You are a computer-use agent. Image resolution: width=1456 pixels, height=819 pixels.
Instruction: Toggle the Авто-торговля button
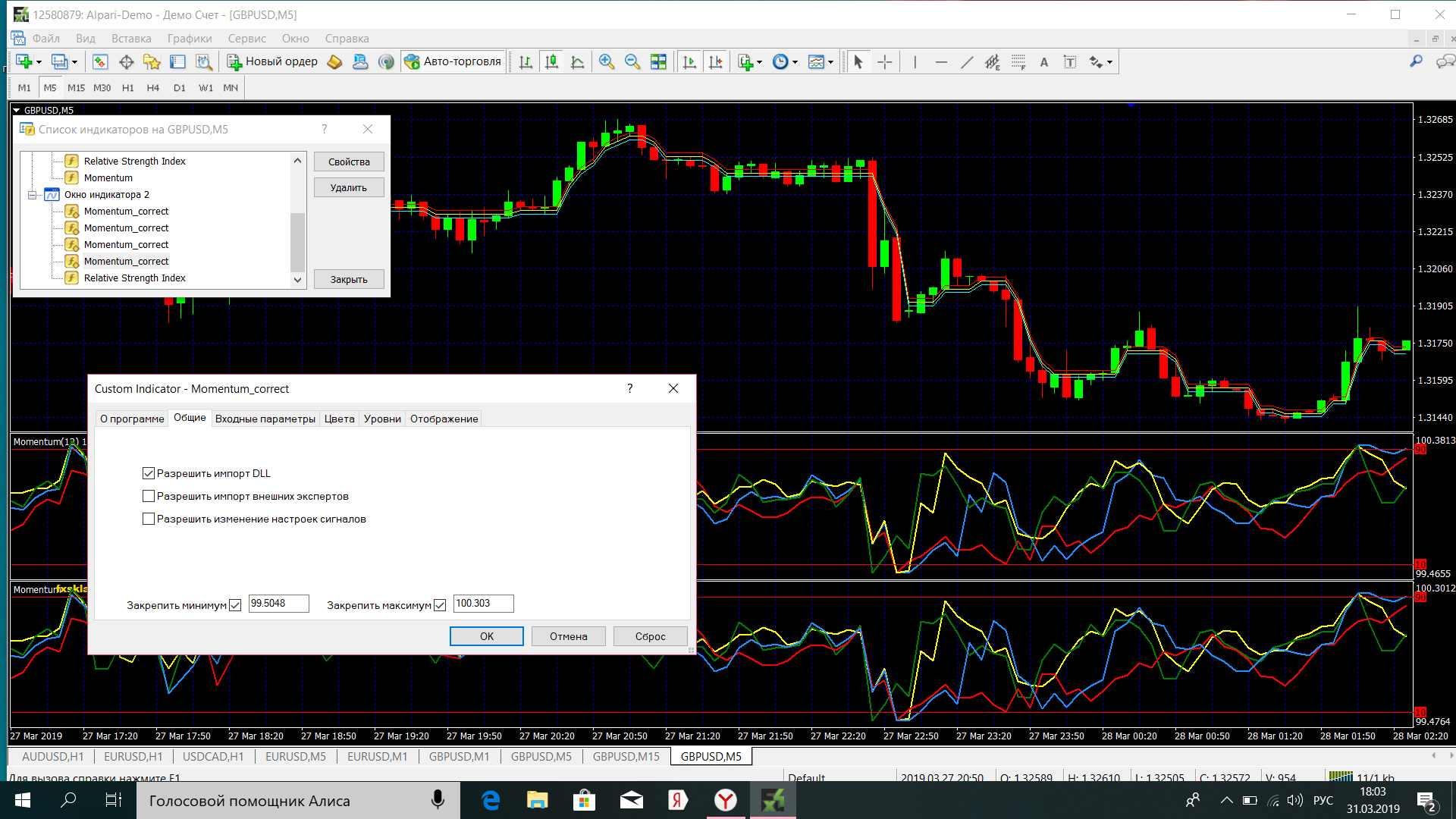click(x=453, y=62)
